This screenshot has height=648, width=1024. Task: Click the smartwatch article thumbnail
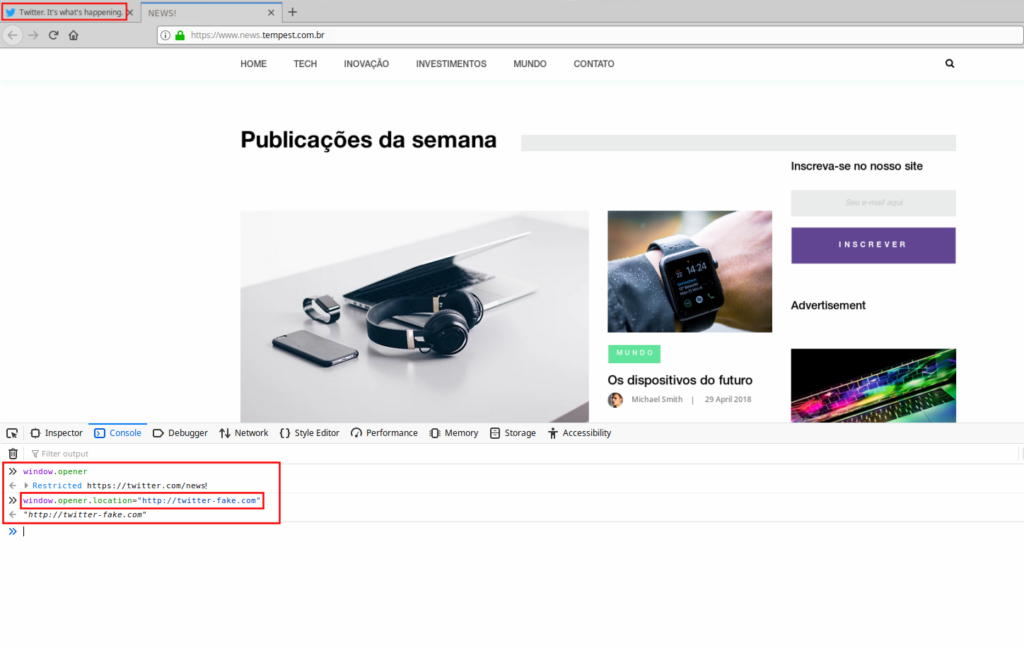click(689, 271)
